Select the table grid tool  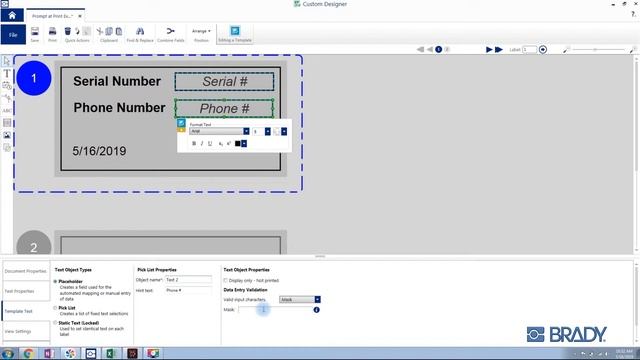click(7, 123)
